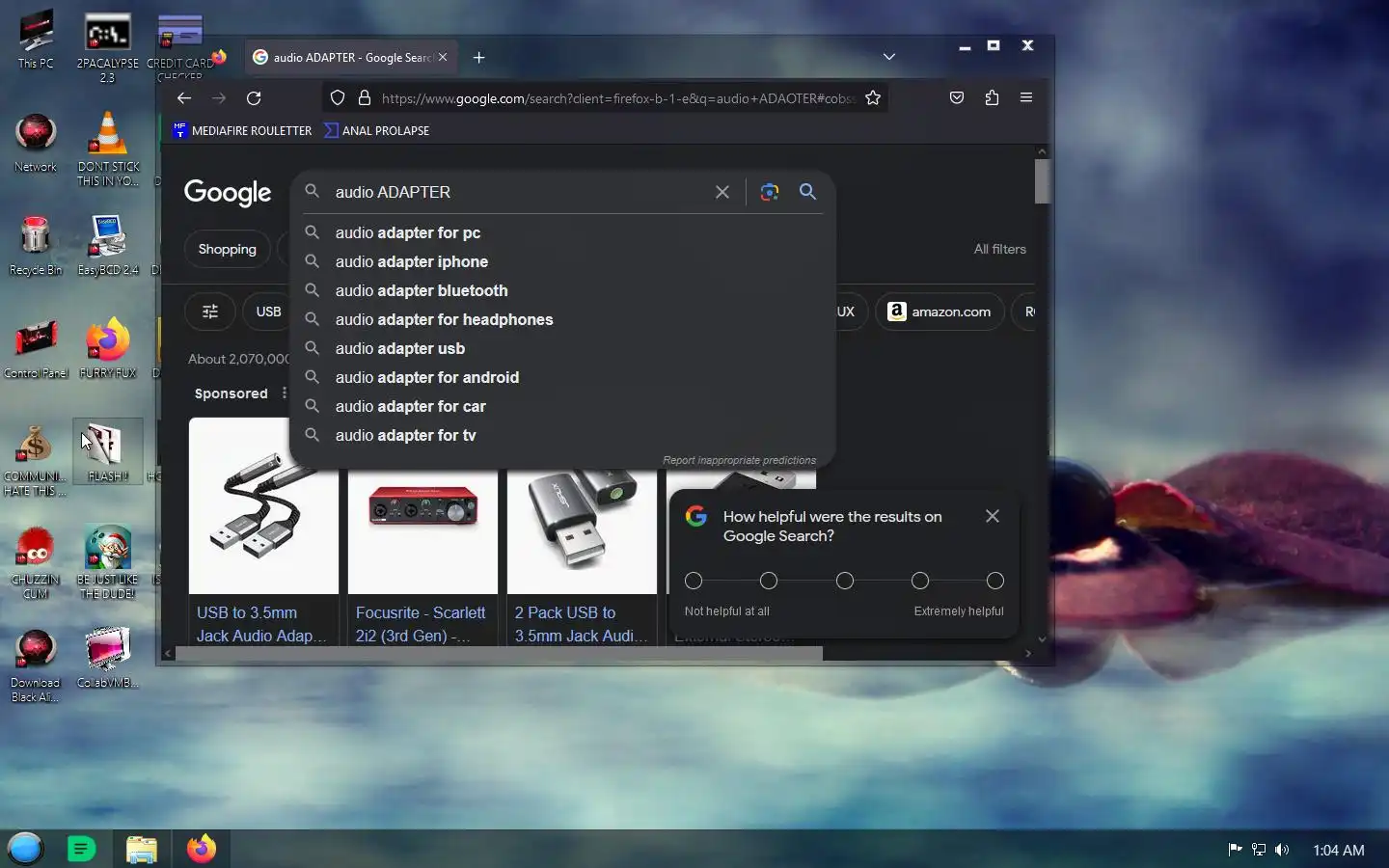This screenshot has height=868, width=1389.
Task: Select the VLC DONT STICK THIS desktop icon
Action: point(108,149)
